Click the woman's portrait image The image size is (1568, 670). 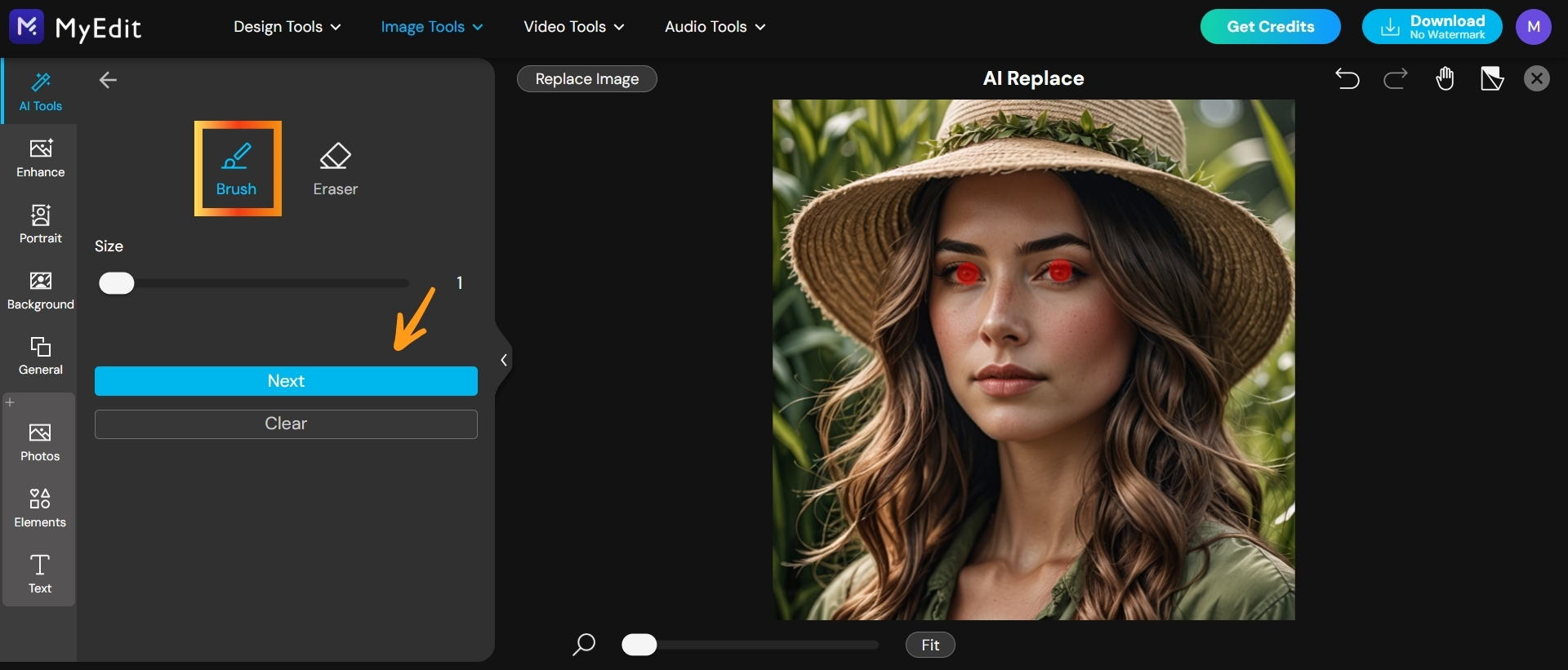pyautogui.click(x=1033, y=360)
